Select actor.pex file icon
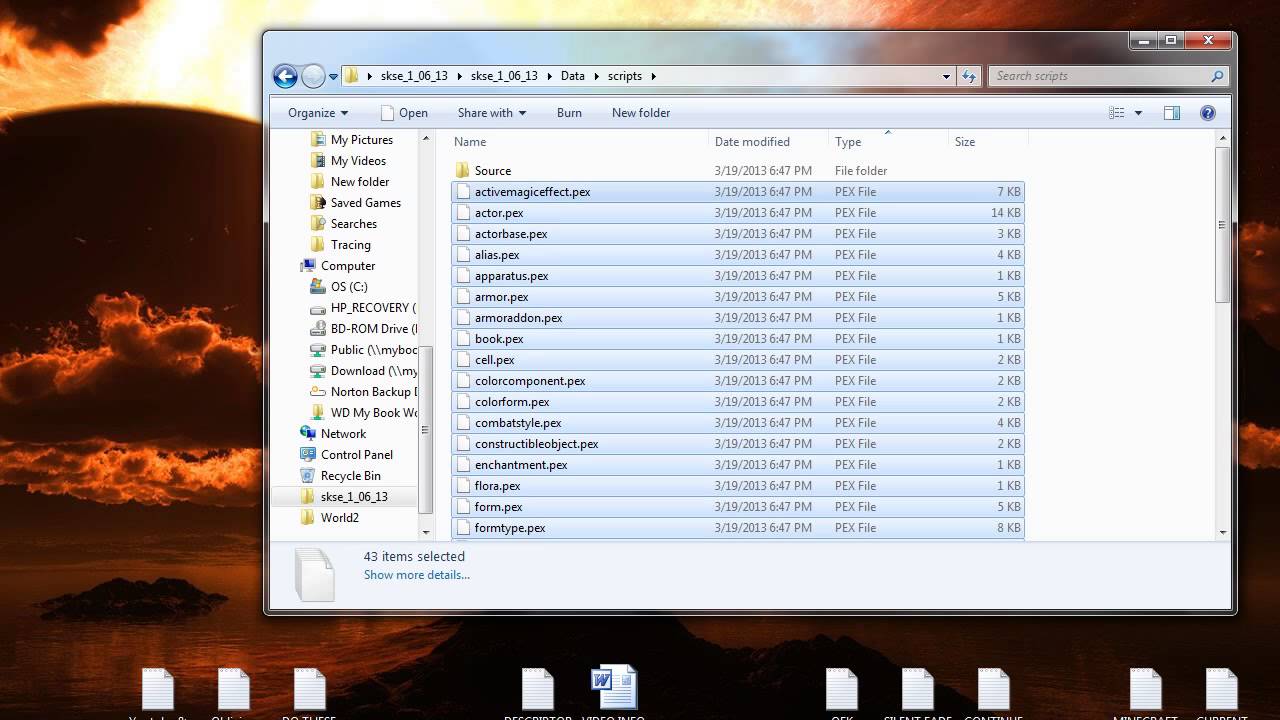 pos(462,213)
